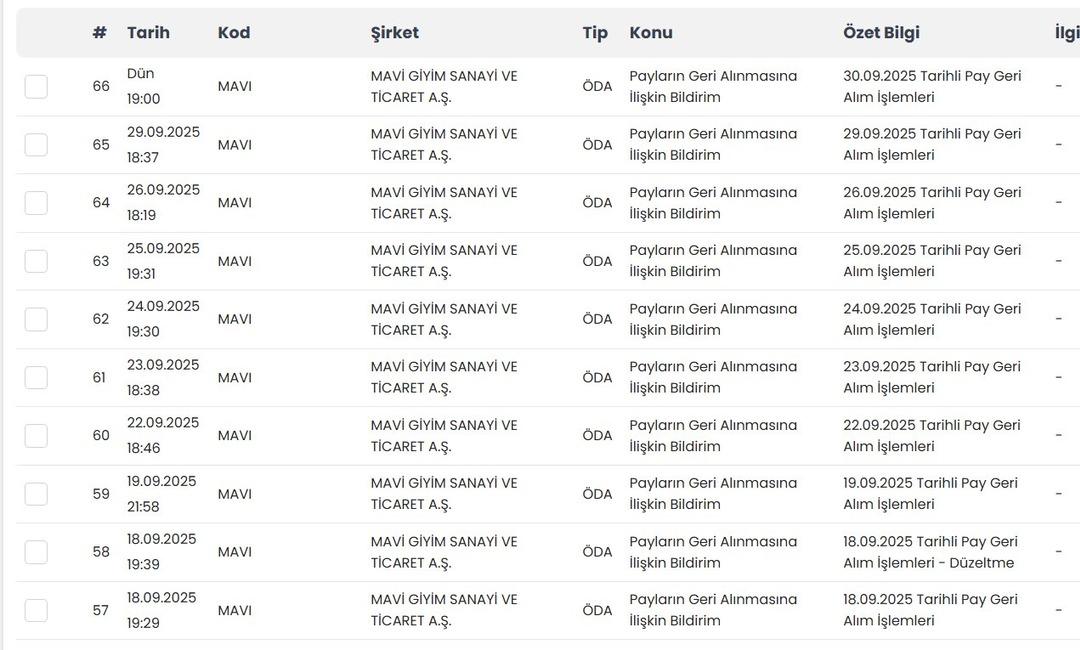Mark the checkbox for row 61
The width and height of the screenshot is (1080, 650).
[x=36, y=378]
